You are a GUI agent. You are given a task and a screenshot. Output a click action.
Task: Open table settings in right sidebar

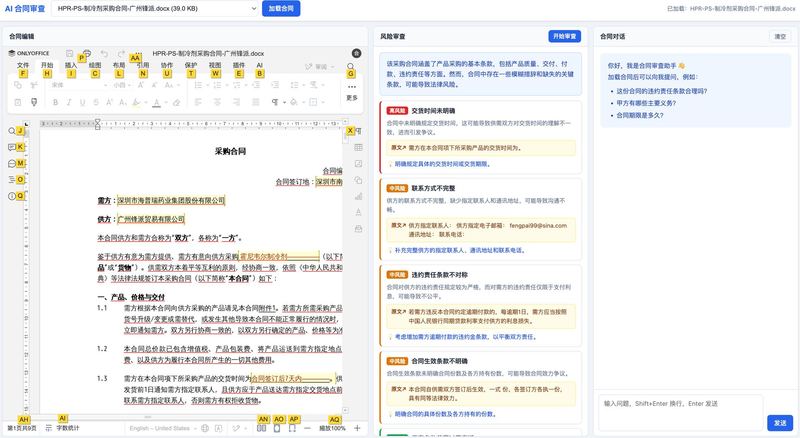point(359,147)
